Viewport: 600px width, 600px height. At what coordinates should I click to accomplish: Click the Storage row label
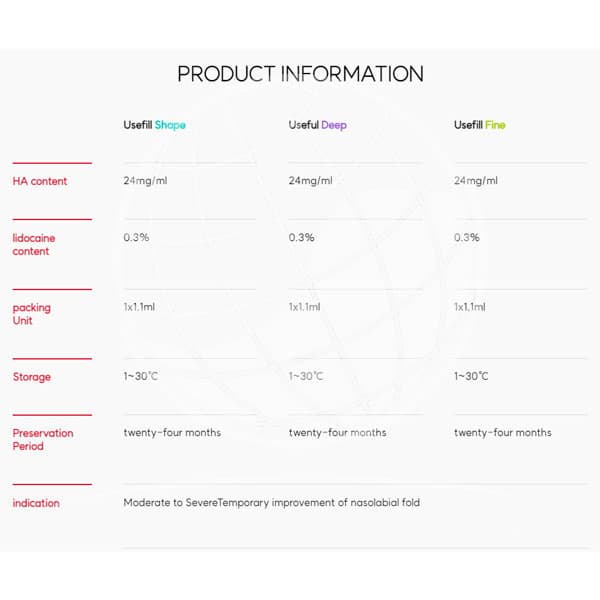tap(32, 377)
